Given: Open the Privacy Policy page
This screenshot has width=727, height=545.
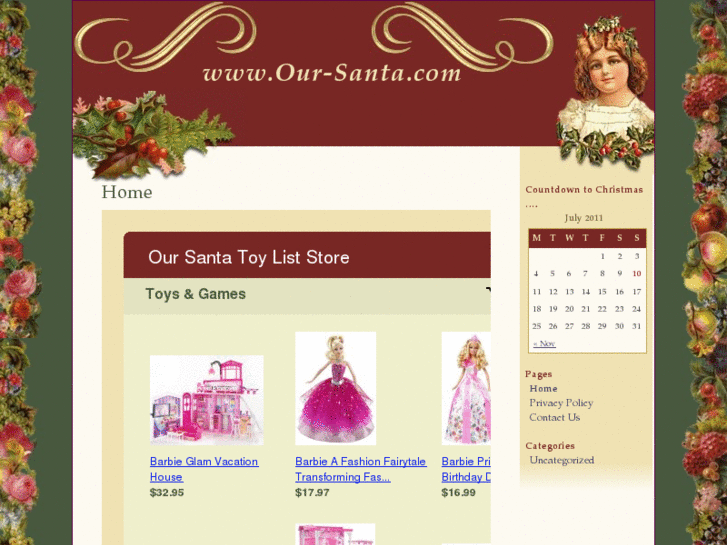Looking at the screenshot, I should [x=561, y=403].
